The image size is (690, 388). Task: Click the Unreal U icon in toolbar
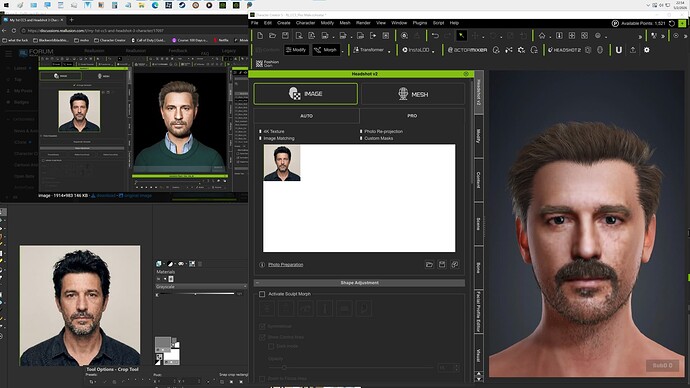pyautogui.click(x=619, y=50)
